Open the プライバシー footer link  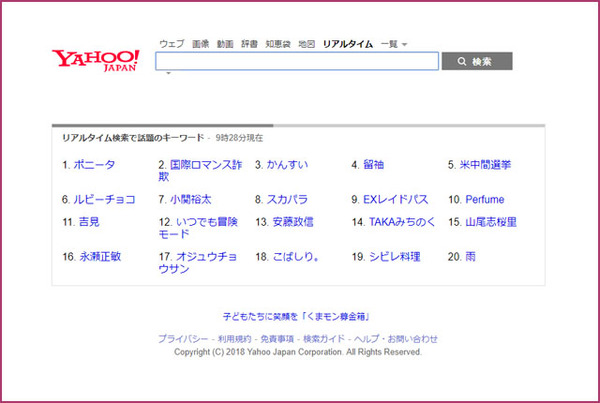(183, 339)
